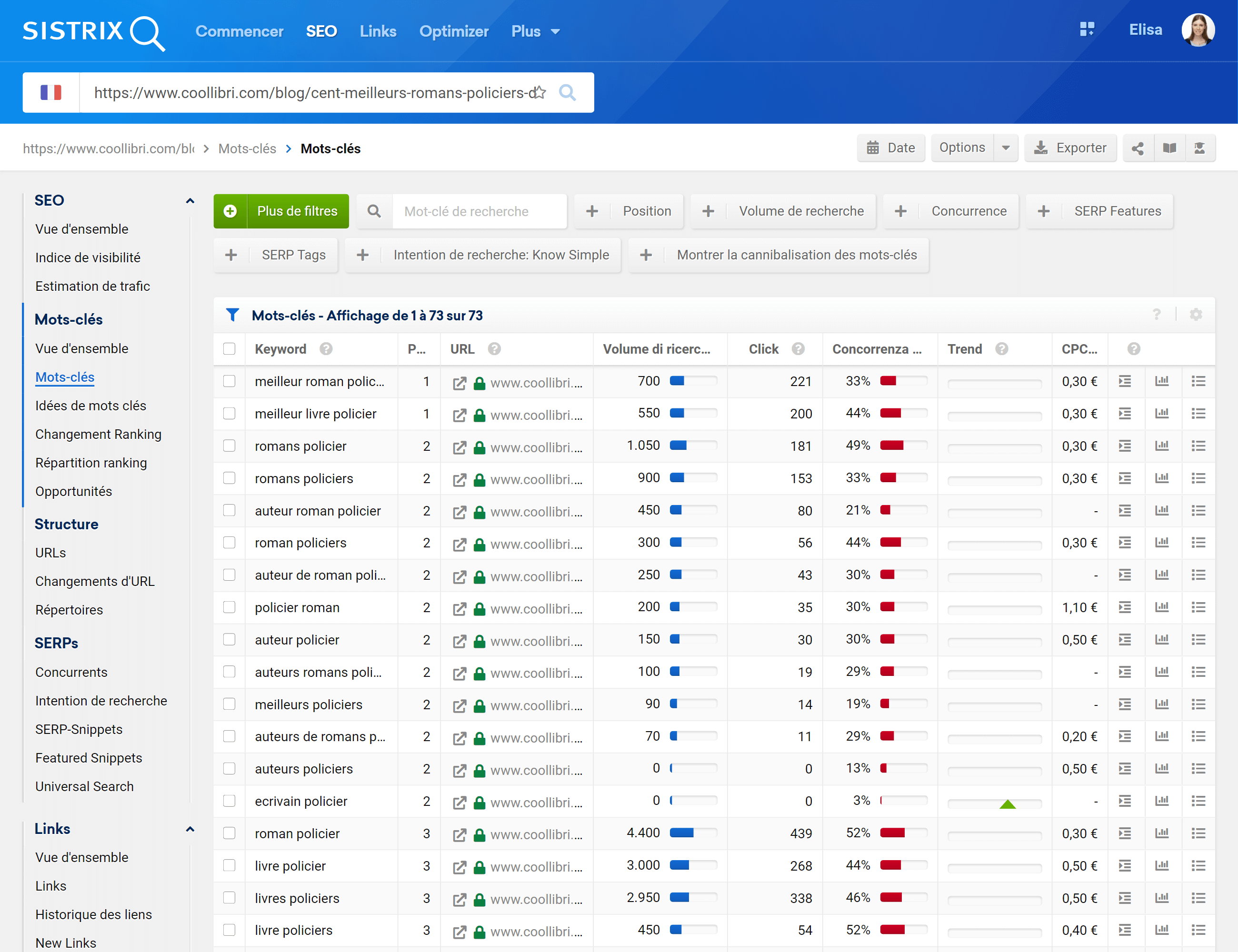Open history chart for roman policier row
The height and width of the screenshot is (952, 1238).
[1162, 833]
